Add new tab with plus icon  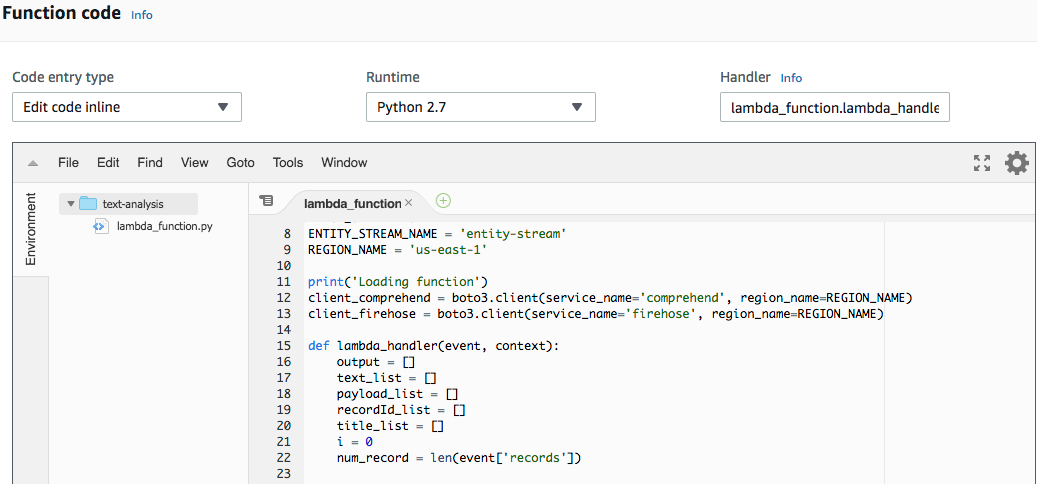click(x=443, y=201)
